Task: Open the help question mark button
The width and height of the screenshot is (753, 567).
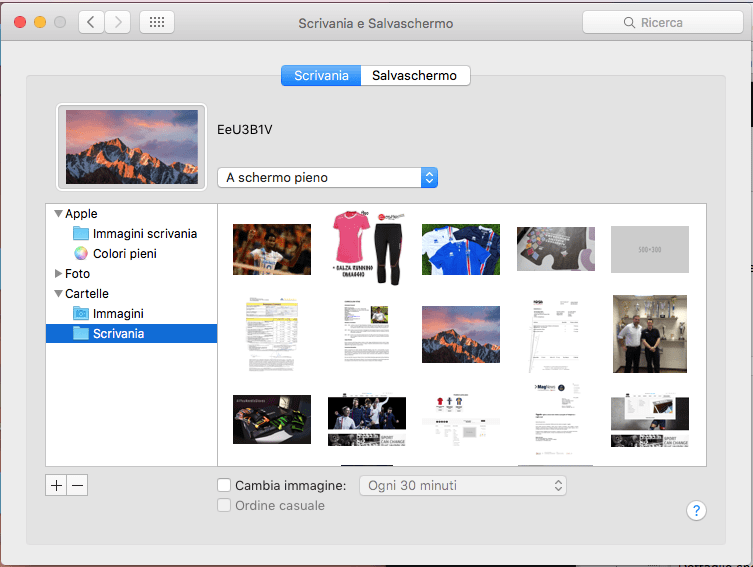Action: coord(696,510)
